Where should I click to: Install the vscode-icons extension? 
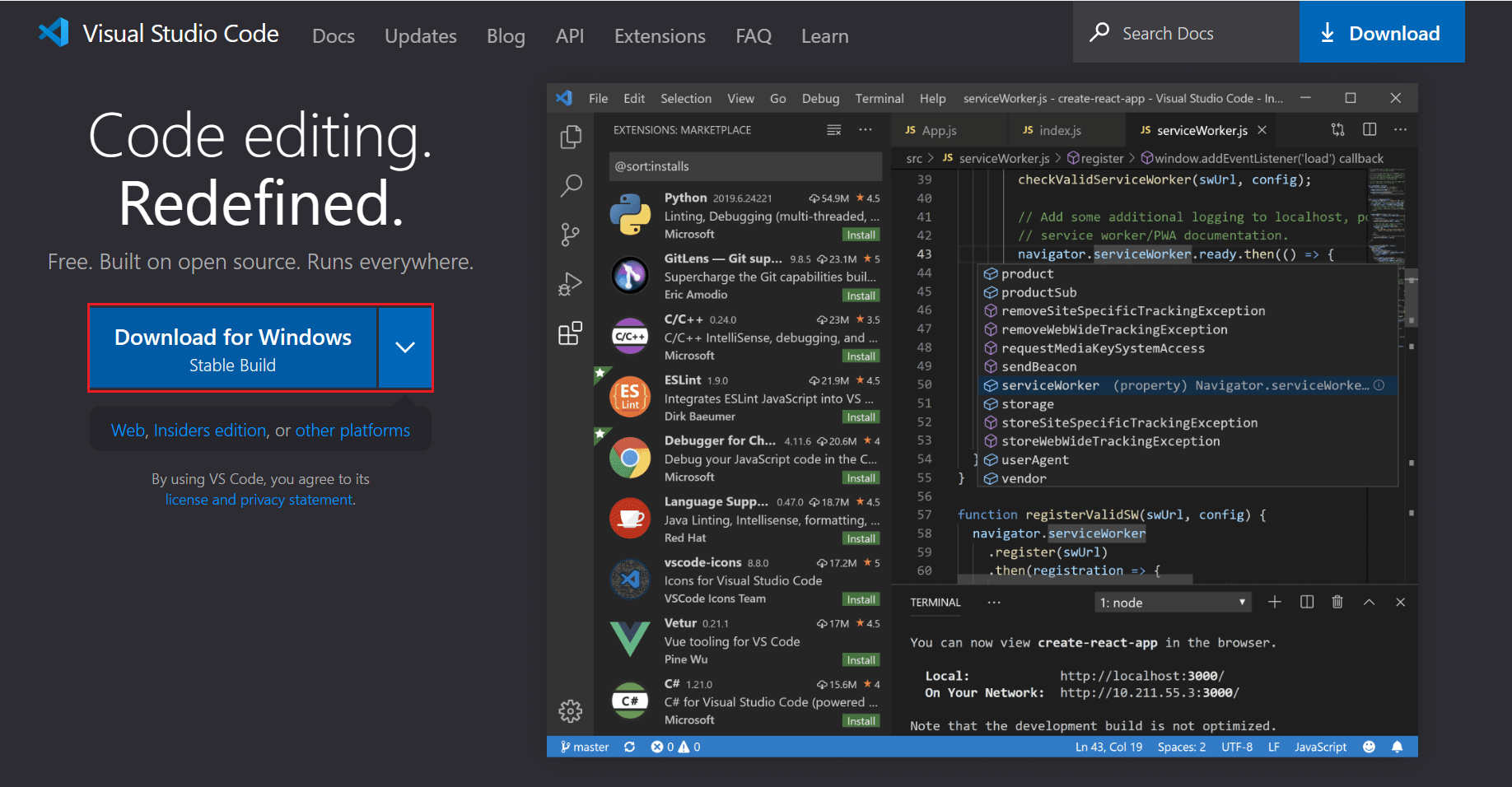click(x=861, y=599)
